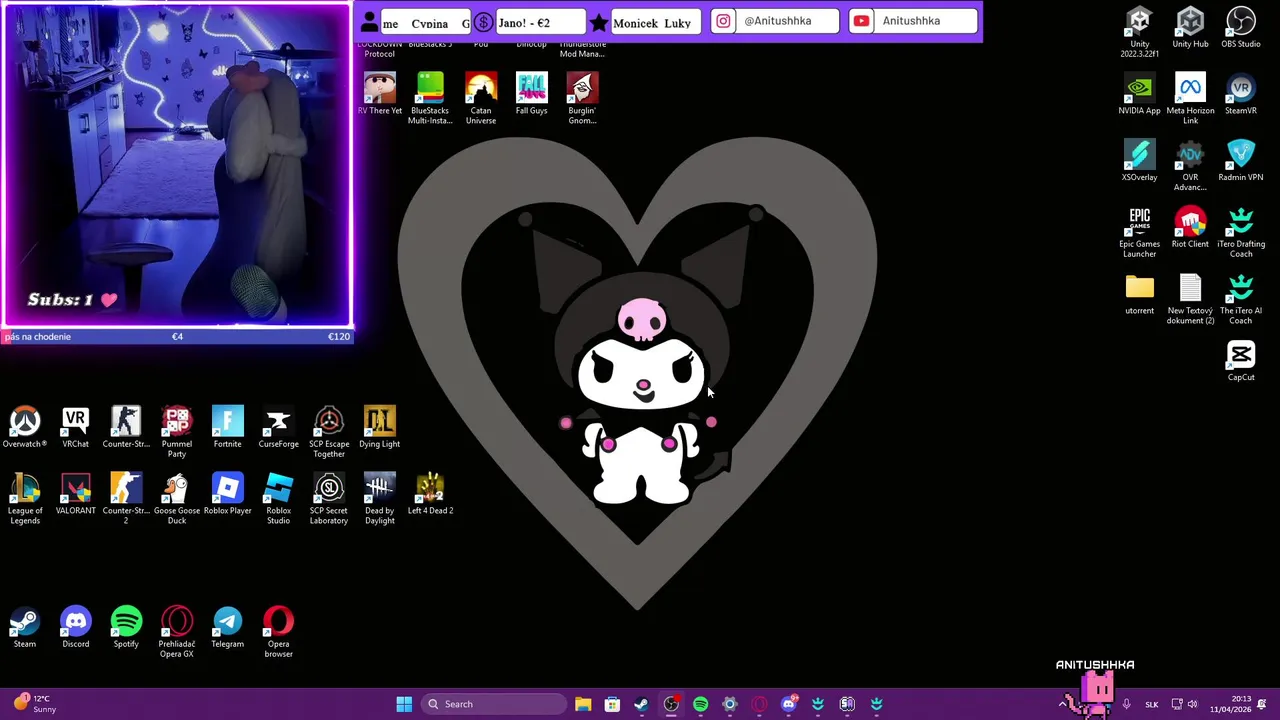This screenshot has width=1280, height=720.
Task: Select the Goose Goose Duck icon
Action: pos(176,499)
